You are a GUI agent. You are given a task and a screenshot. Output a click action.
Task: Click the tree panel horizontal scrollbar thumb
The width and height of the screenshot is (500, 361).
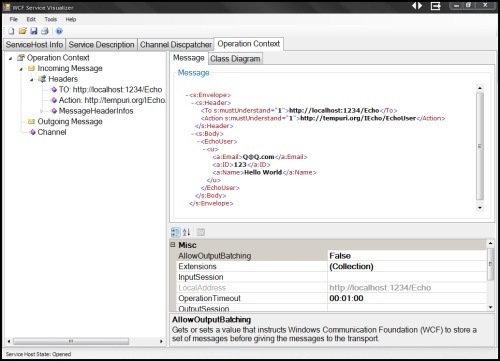click(71, 341)
